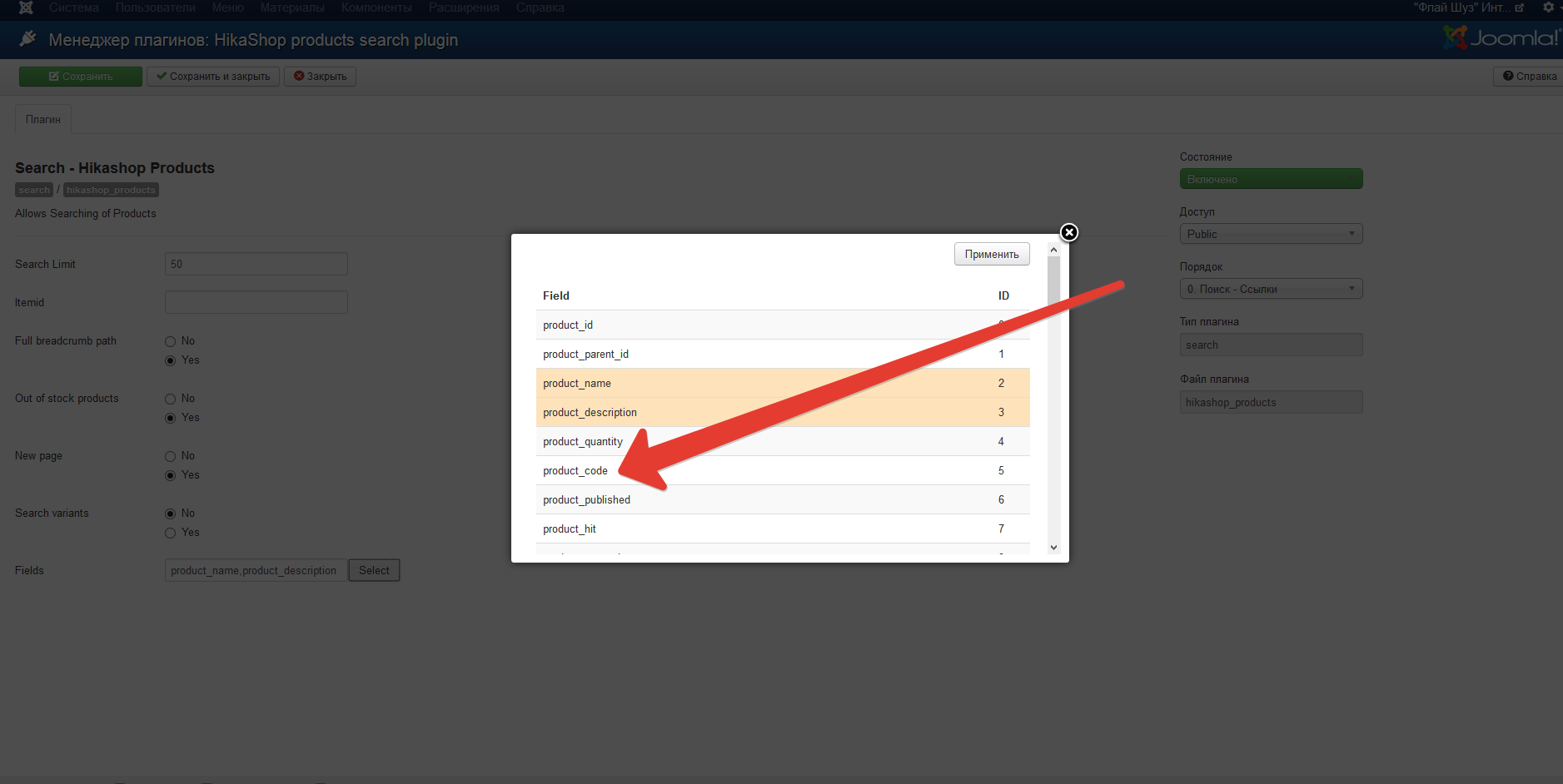Click the Field column header
This screenshot has height=784, width=1563.
[556, 295]
